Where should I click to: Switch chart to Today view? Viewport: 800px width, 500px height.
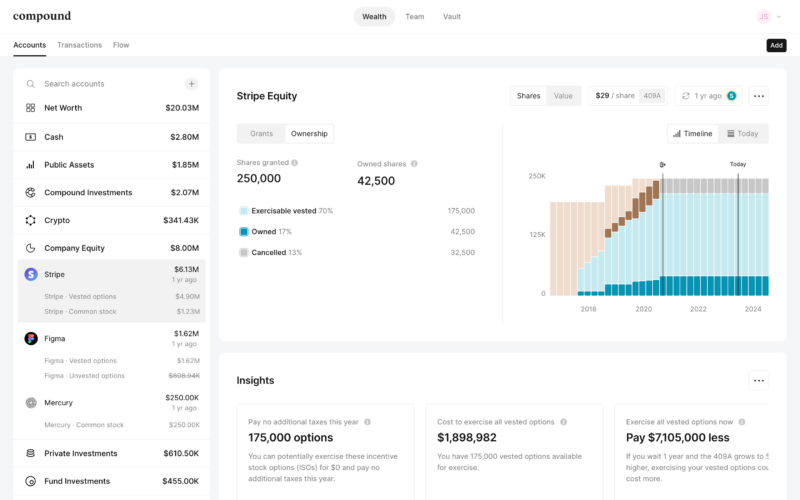click(x=742, y=134)
